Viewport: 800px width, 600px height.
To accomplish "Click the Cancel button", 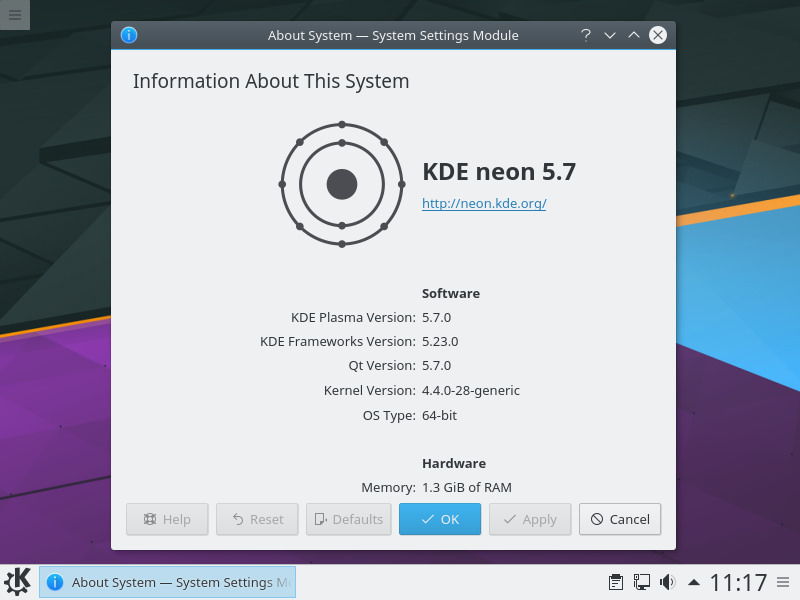I will [620, 519].
